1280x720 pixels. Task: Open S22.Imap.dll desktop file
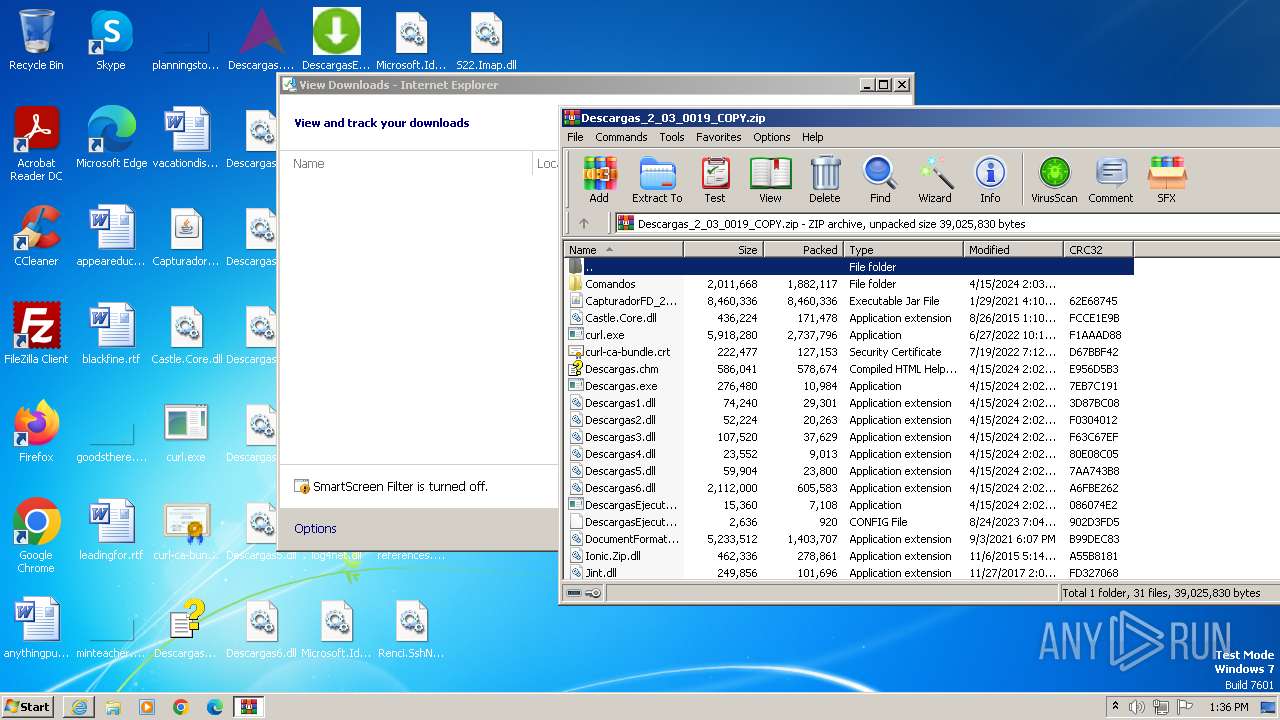(487, 41)
